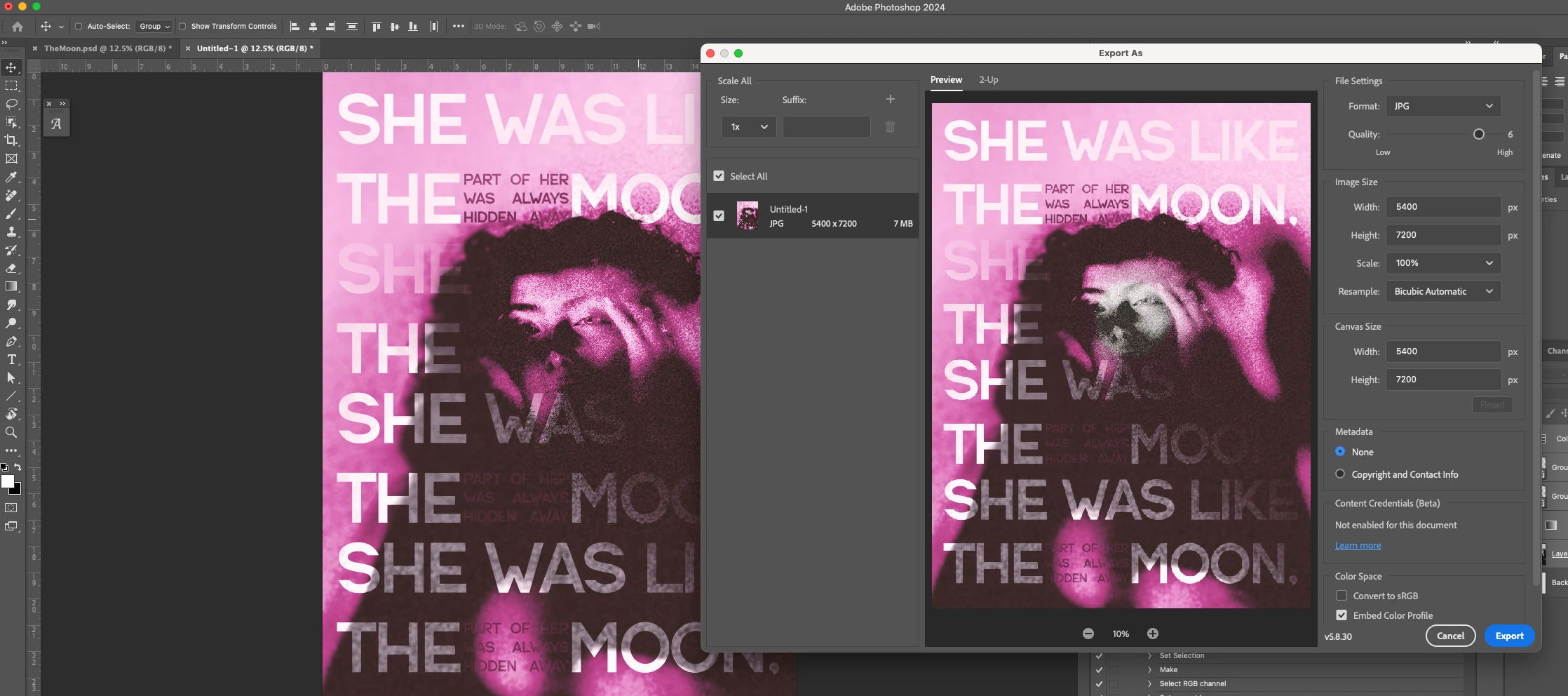The width and height of the screenshot is (1568, 696).
Task: Close the TheMoon.psd tab
Action: (x=35, y=48)
